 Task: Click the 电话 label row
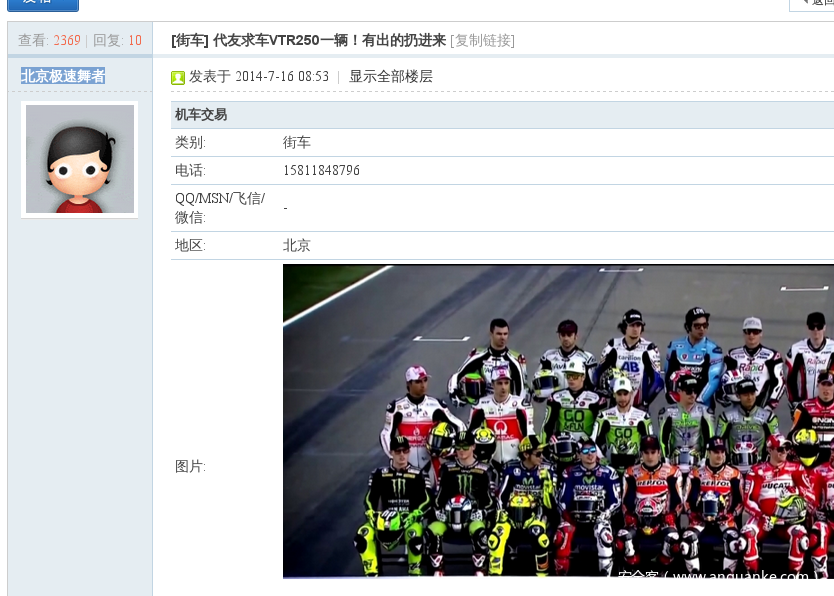click(x=502, y=170)
